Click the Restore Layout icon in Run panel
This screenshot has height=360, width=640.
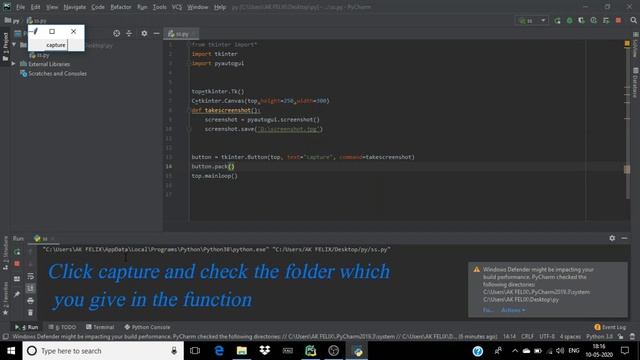click(17, 279)
